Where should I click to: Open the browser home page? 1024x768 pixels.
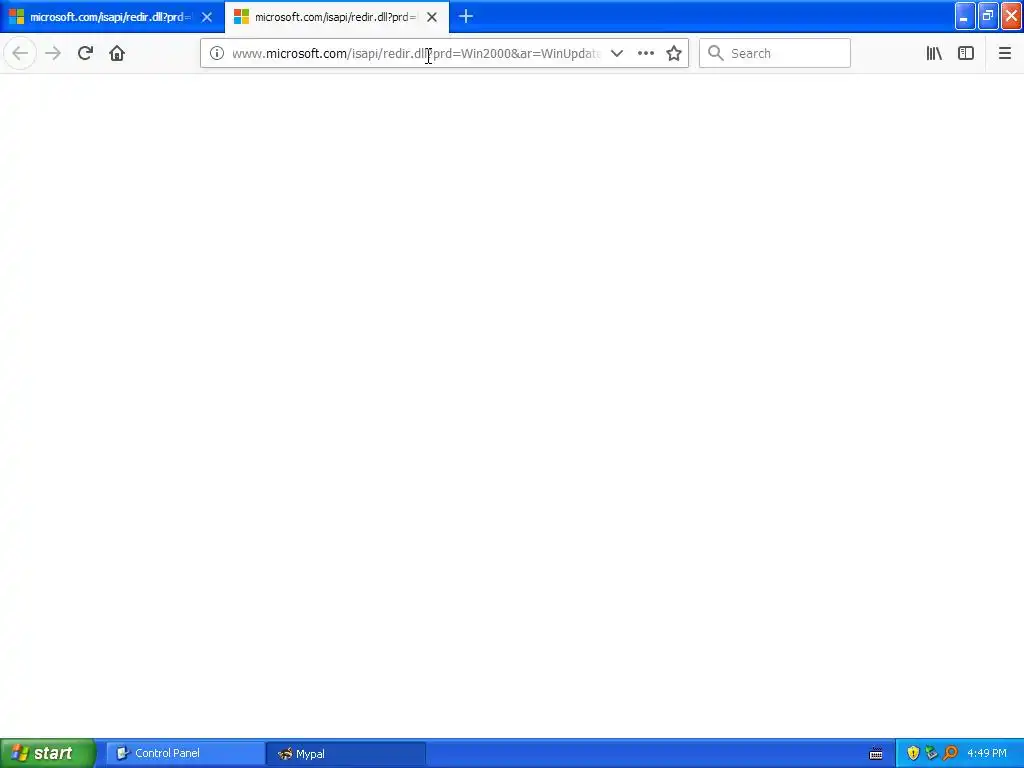click(117, 54)
